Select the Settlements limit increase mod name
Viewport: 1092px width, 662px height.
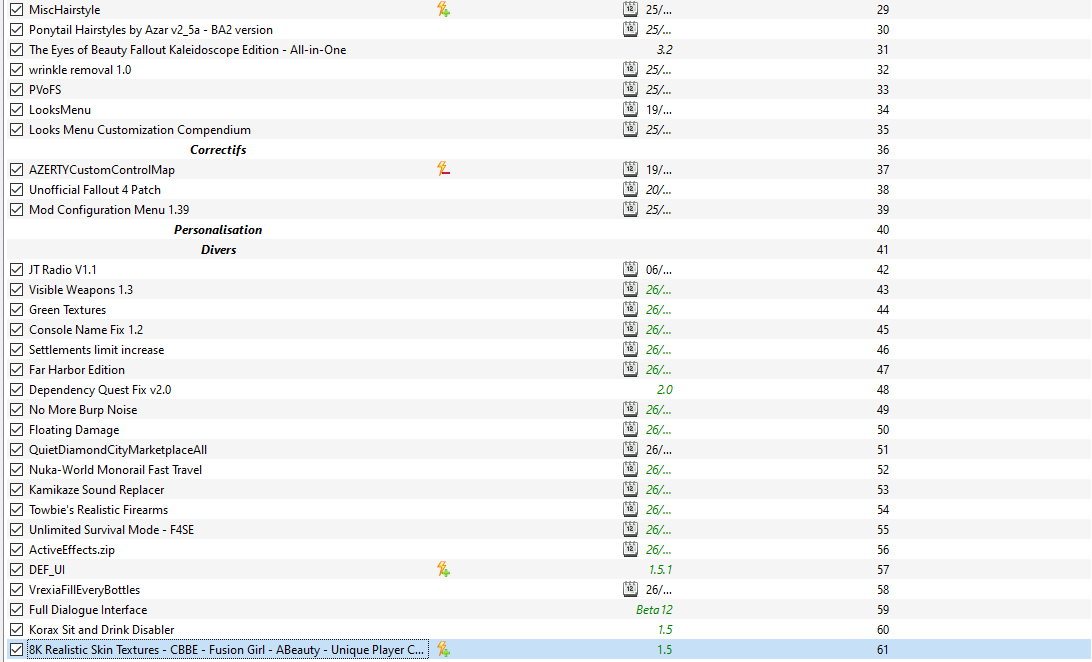coord(97,350)
